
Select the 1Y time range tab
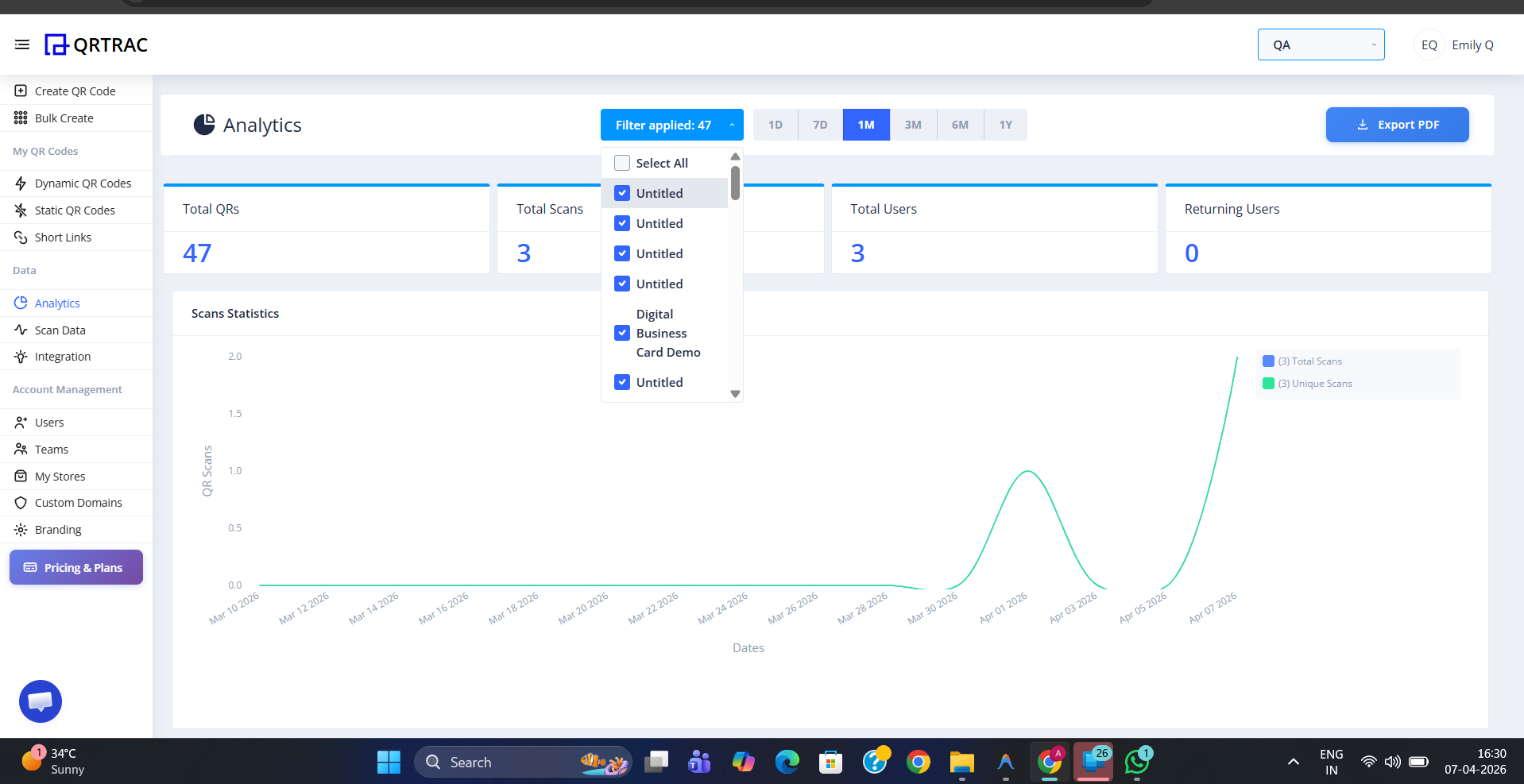point(1005,125)
